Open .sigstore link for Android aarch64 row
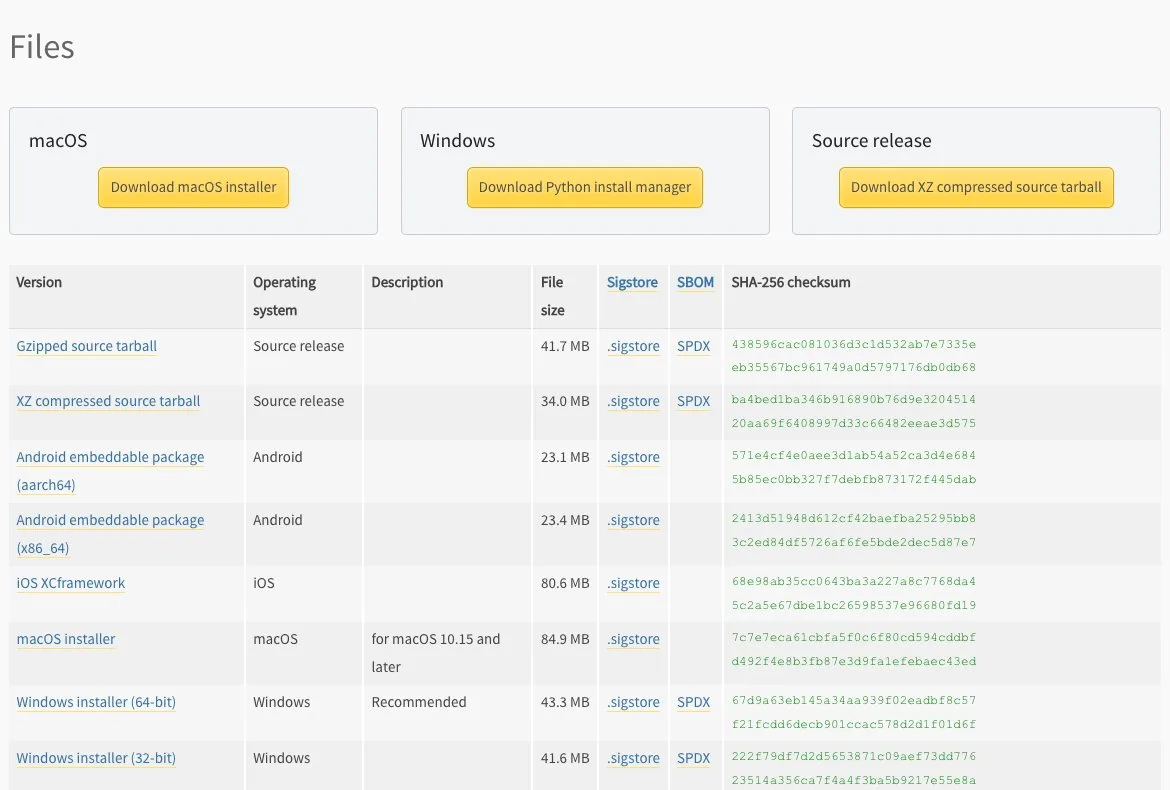Viewport: 1170px width, 790px height. click(x=634, y=457)
